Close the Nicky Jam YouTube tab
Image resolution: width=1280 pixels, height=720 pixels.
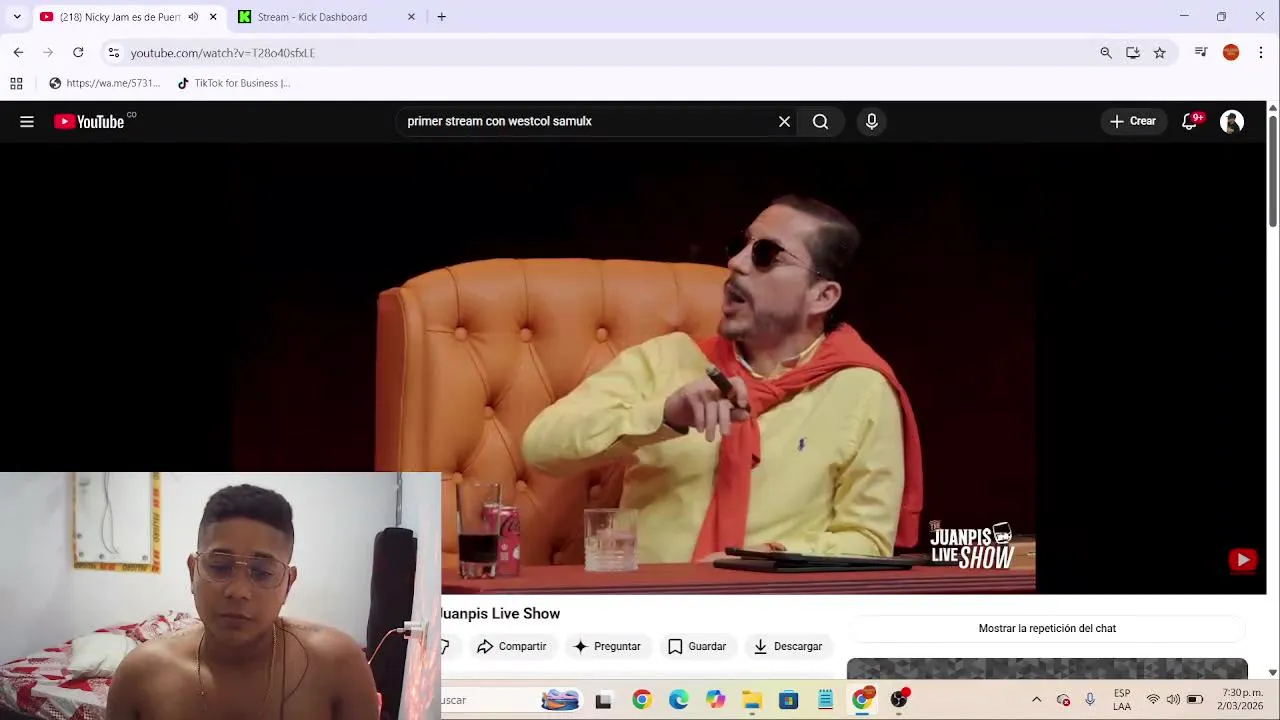pos(213,17)
